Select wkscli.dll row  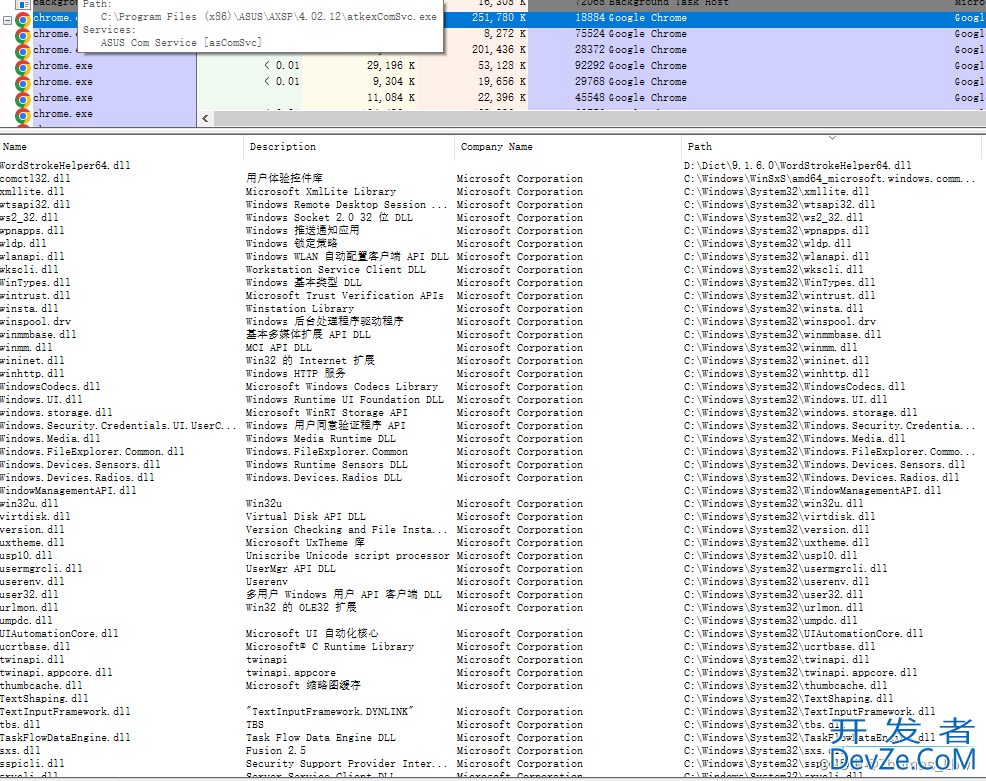tap(493, 270)
